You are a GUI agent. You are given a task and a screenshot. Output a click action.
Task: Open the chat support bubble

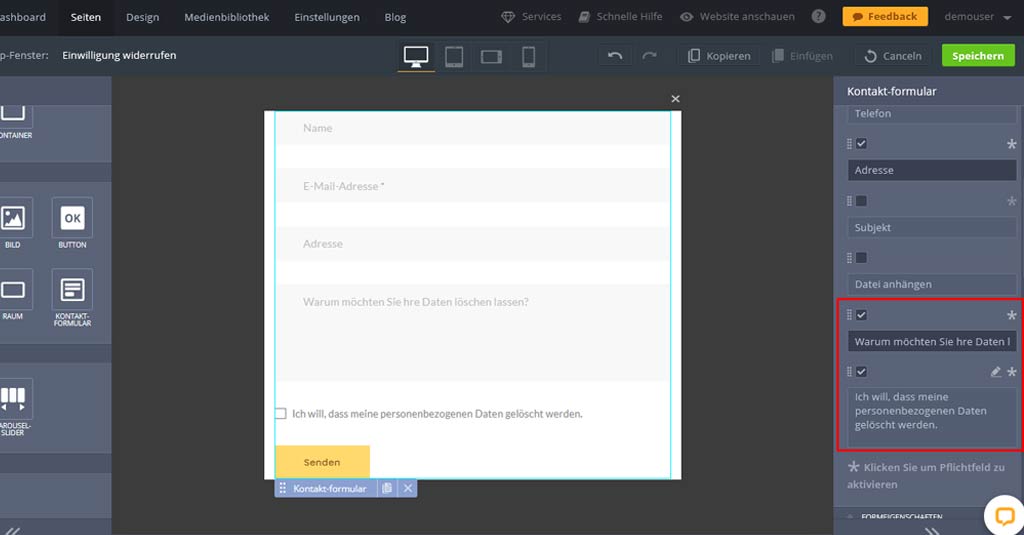pos(1003,515)
